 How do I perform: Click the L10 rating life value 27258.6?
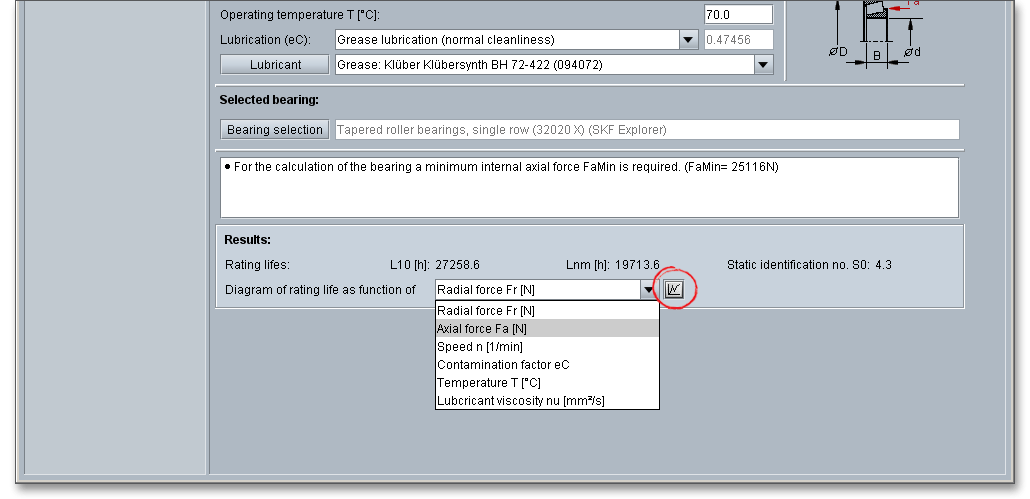click(x=458, y=265)
